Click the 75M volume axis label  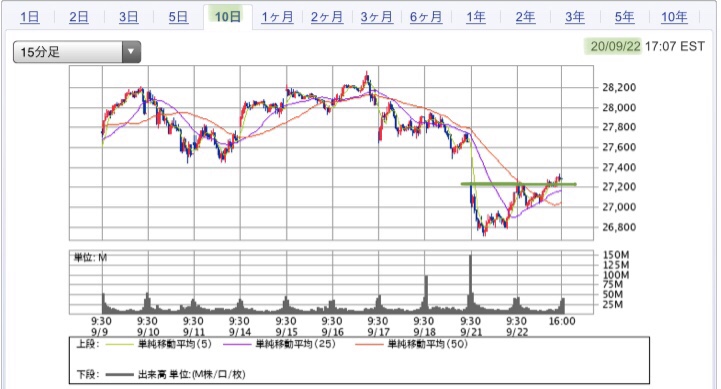coord(612,284)
